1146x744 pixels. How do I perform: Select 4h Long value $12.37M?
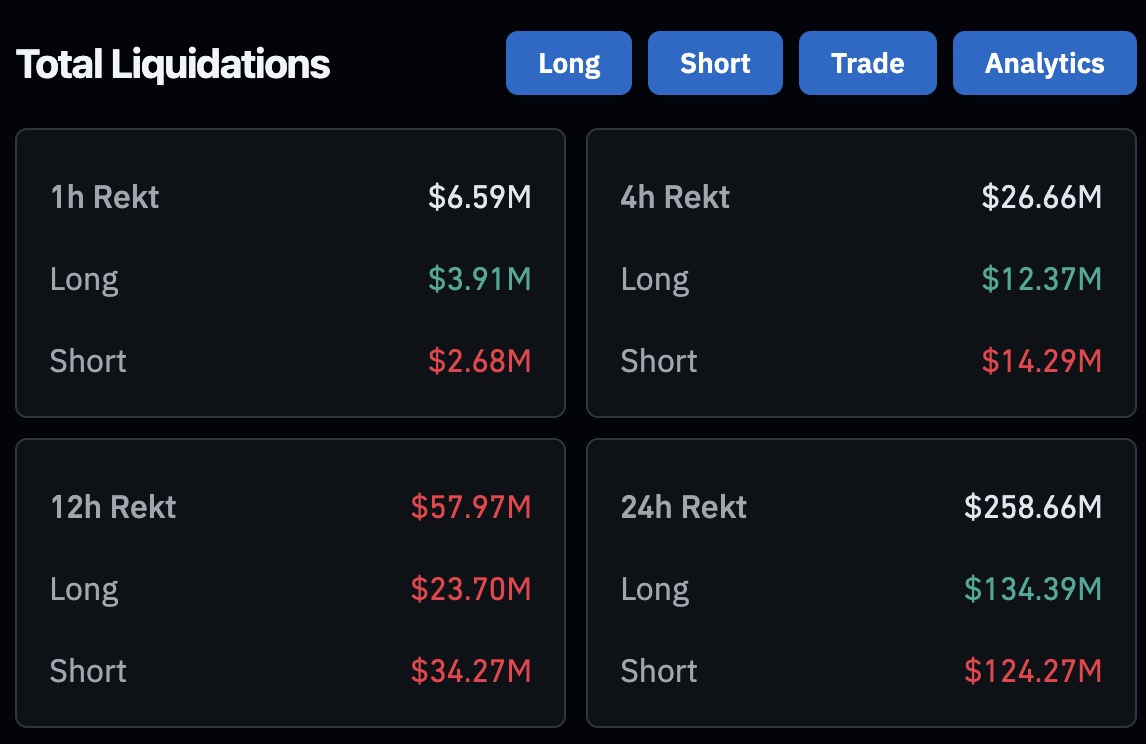click(x=1041, y=279)
